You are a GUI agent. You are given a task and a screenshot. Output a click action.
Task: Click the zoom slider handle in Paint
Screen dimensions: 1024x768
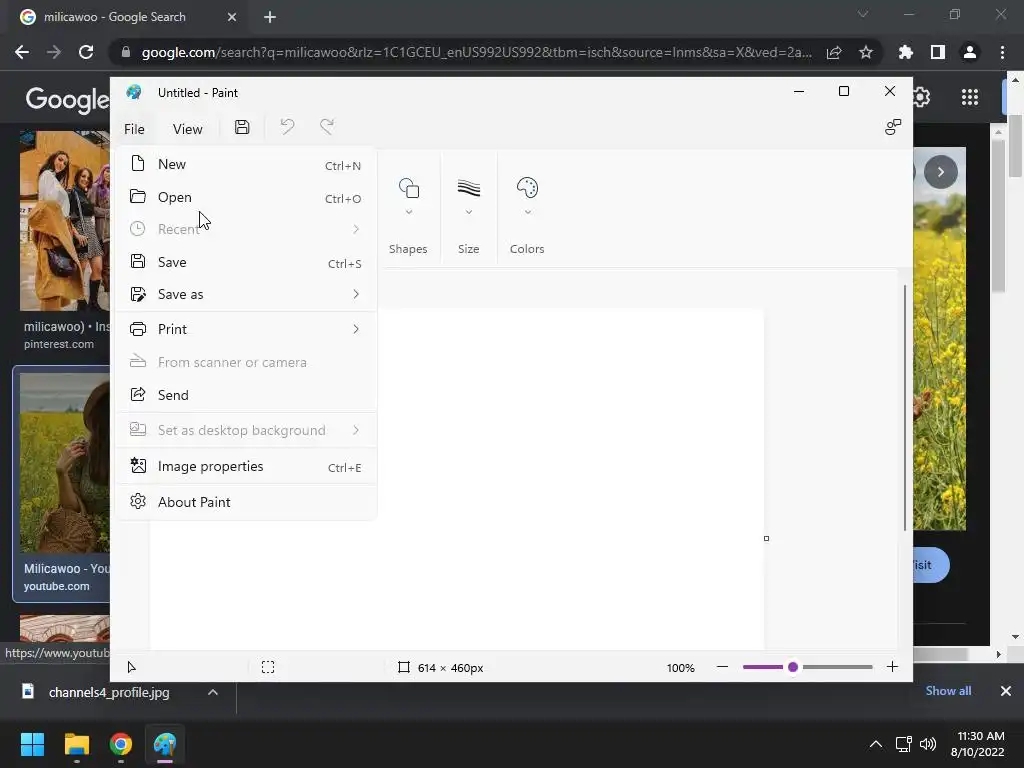click(793, 667)
